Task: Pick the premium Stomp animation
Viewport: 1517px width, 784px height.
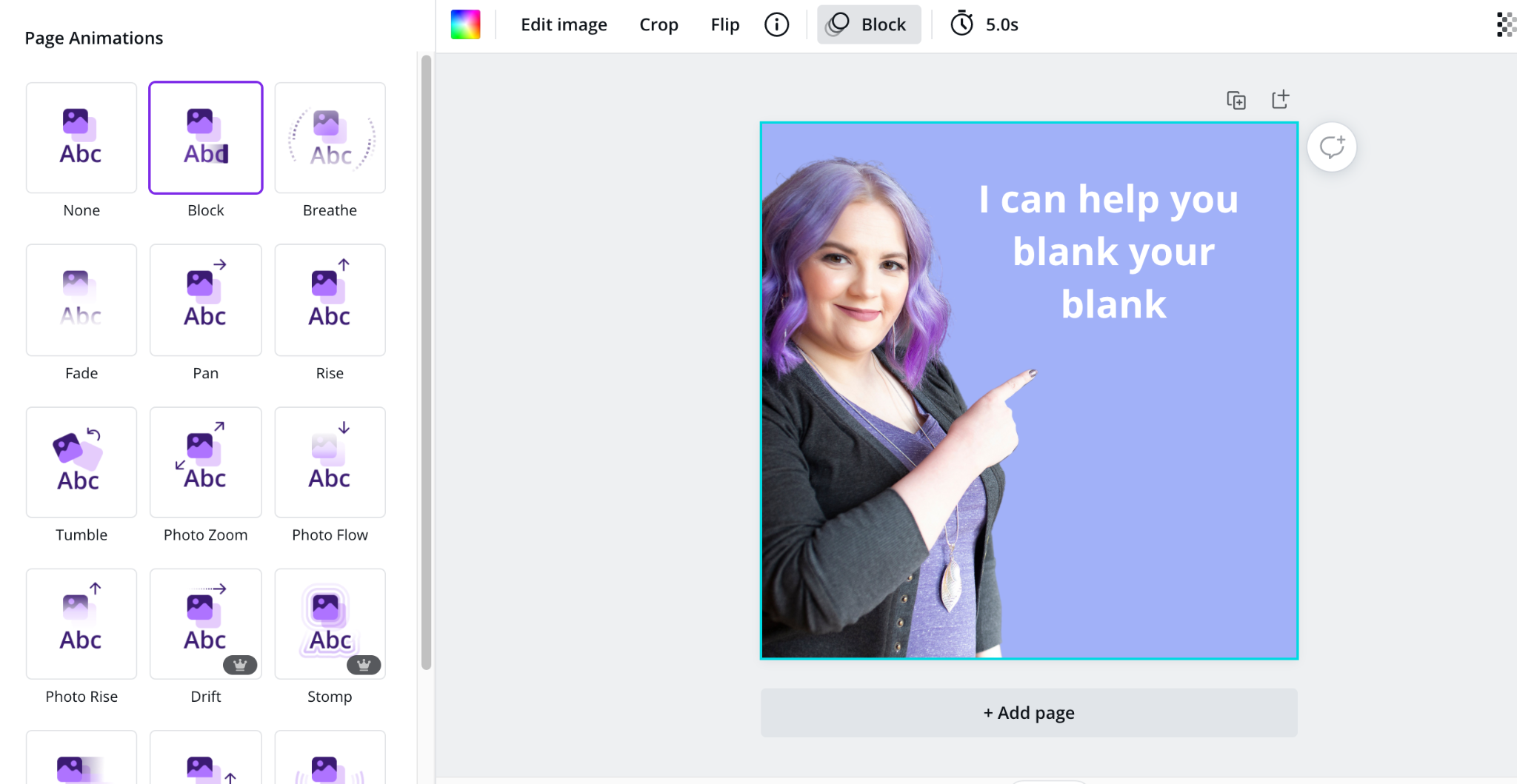Action: click(x=330, y=623)
